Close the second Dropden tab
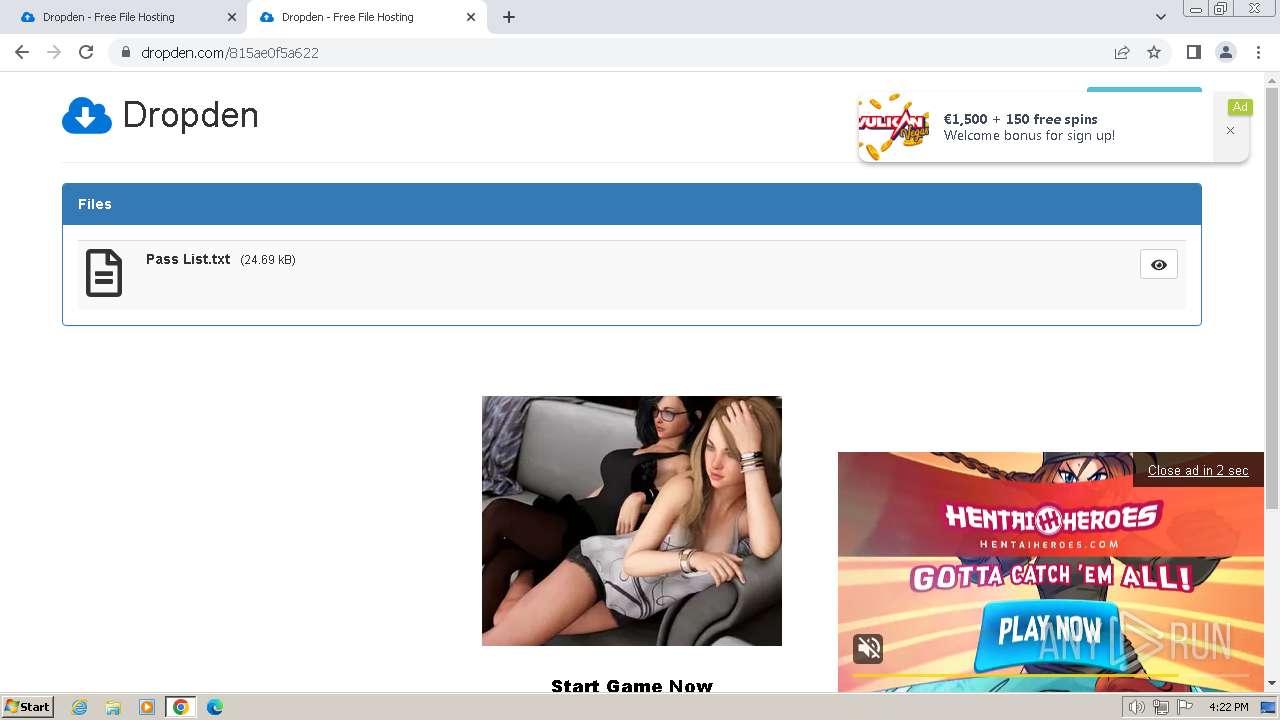This screenshot has width=1280, height=720. (x=471, y=17)
